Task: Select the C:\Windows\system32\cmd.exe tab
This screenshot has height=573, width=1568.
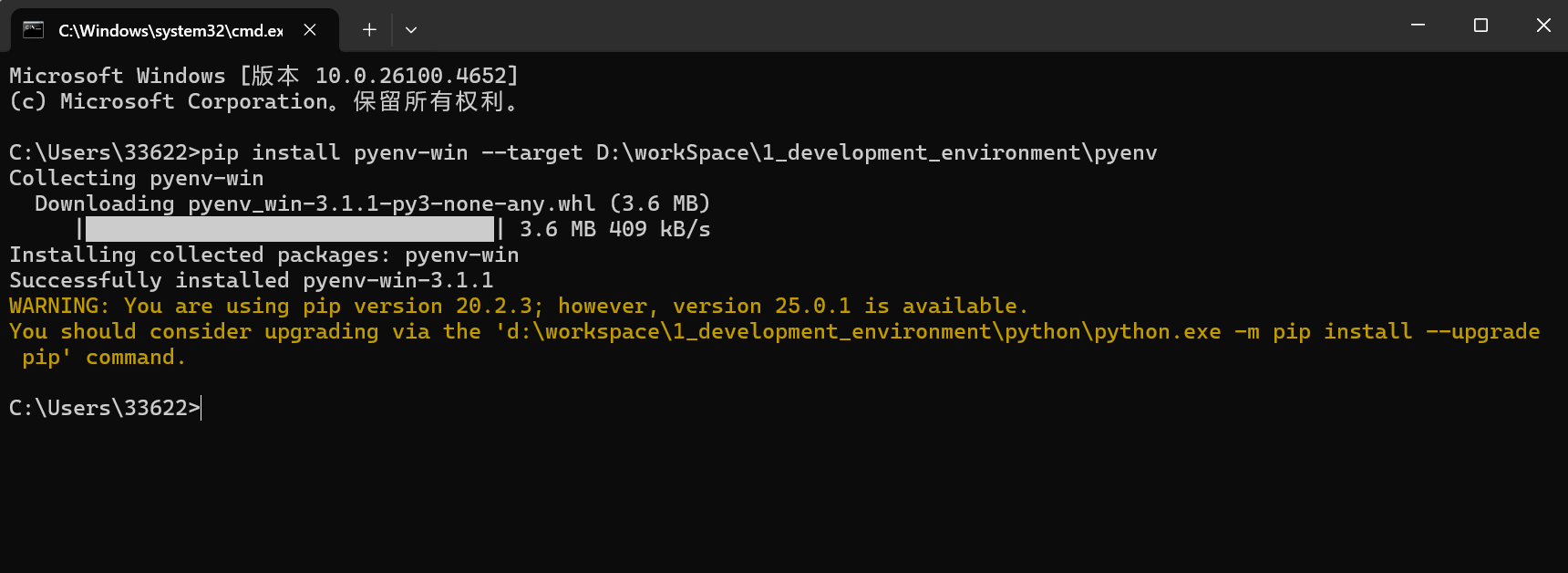Action: [x=170, y=30]
